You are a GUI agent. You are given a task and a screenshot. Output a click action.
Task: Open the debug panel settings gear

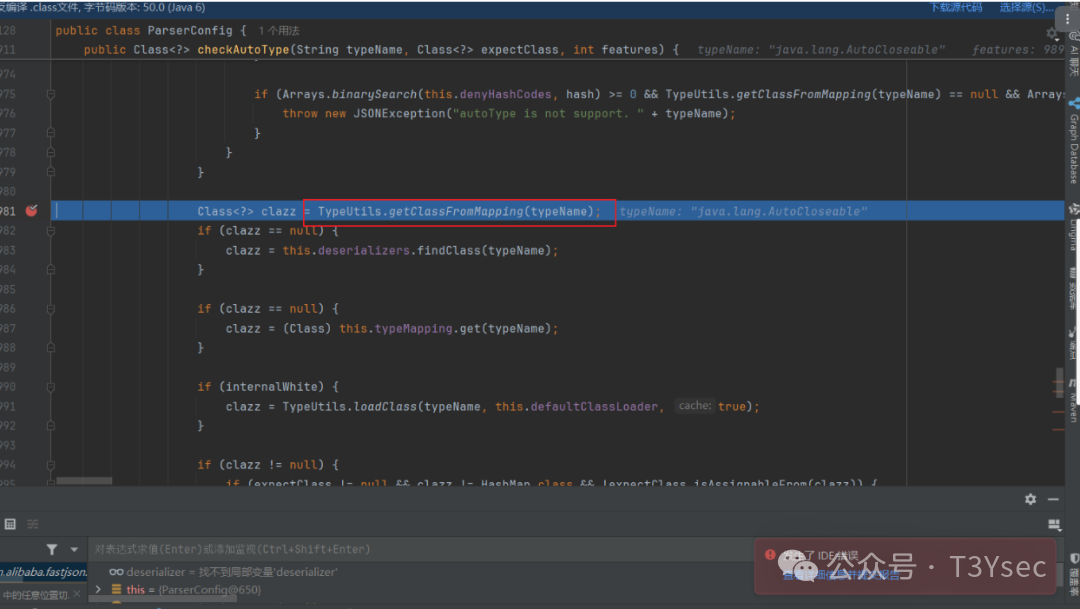(x=1030, y=499)
